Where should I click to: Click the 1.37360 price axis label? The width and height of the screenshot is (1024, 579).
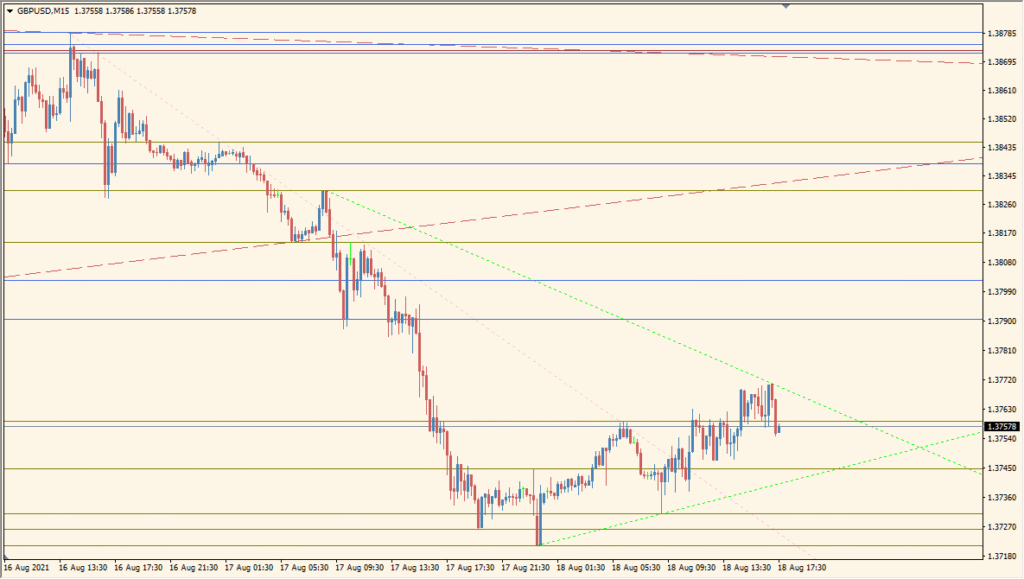1002,497
